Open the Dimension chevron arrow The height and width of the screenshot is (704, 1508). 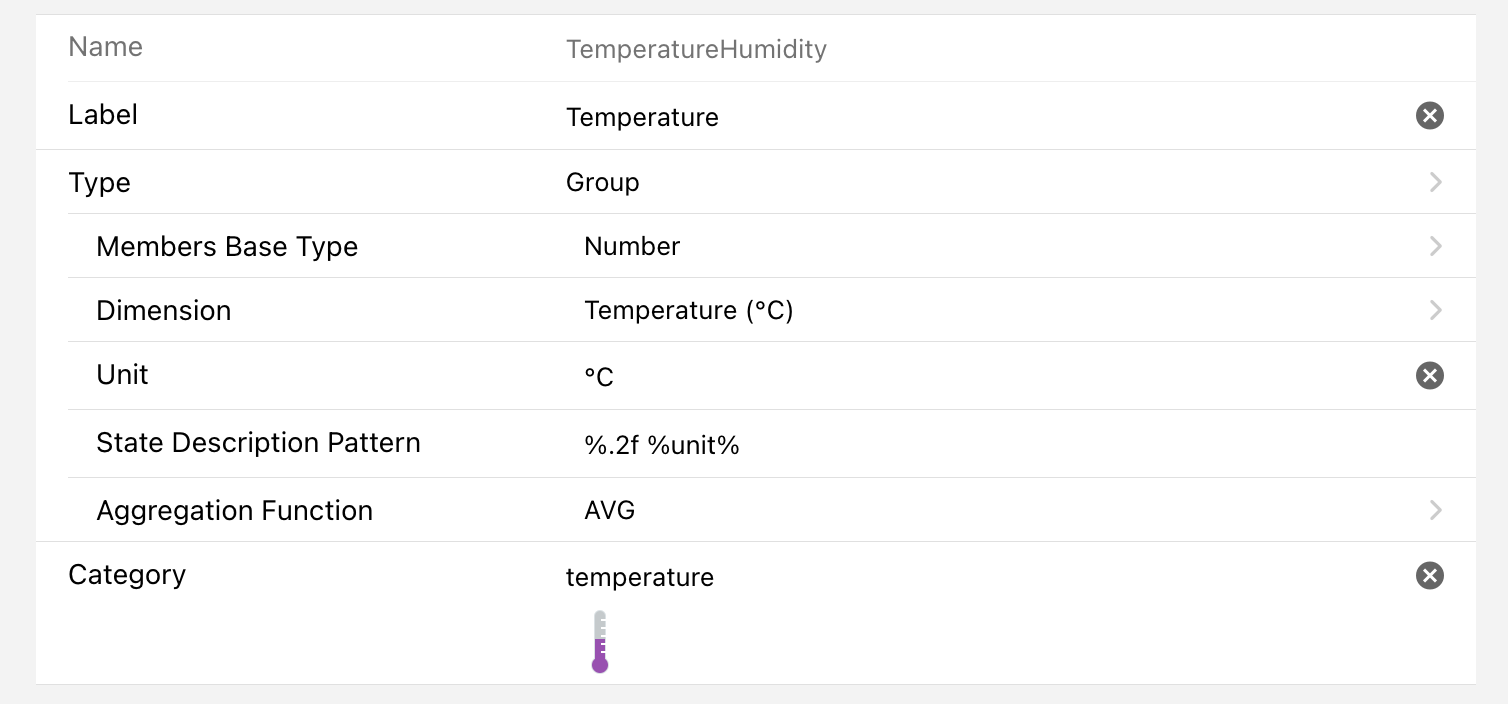click(1436, 310)
